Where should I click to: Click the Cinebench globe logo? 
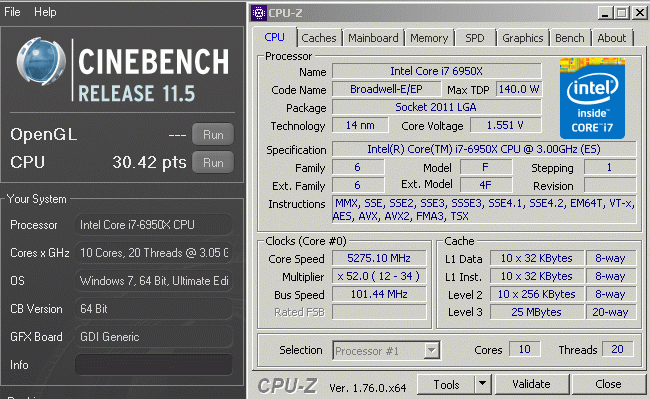click(41, 61)
